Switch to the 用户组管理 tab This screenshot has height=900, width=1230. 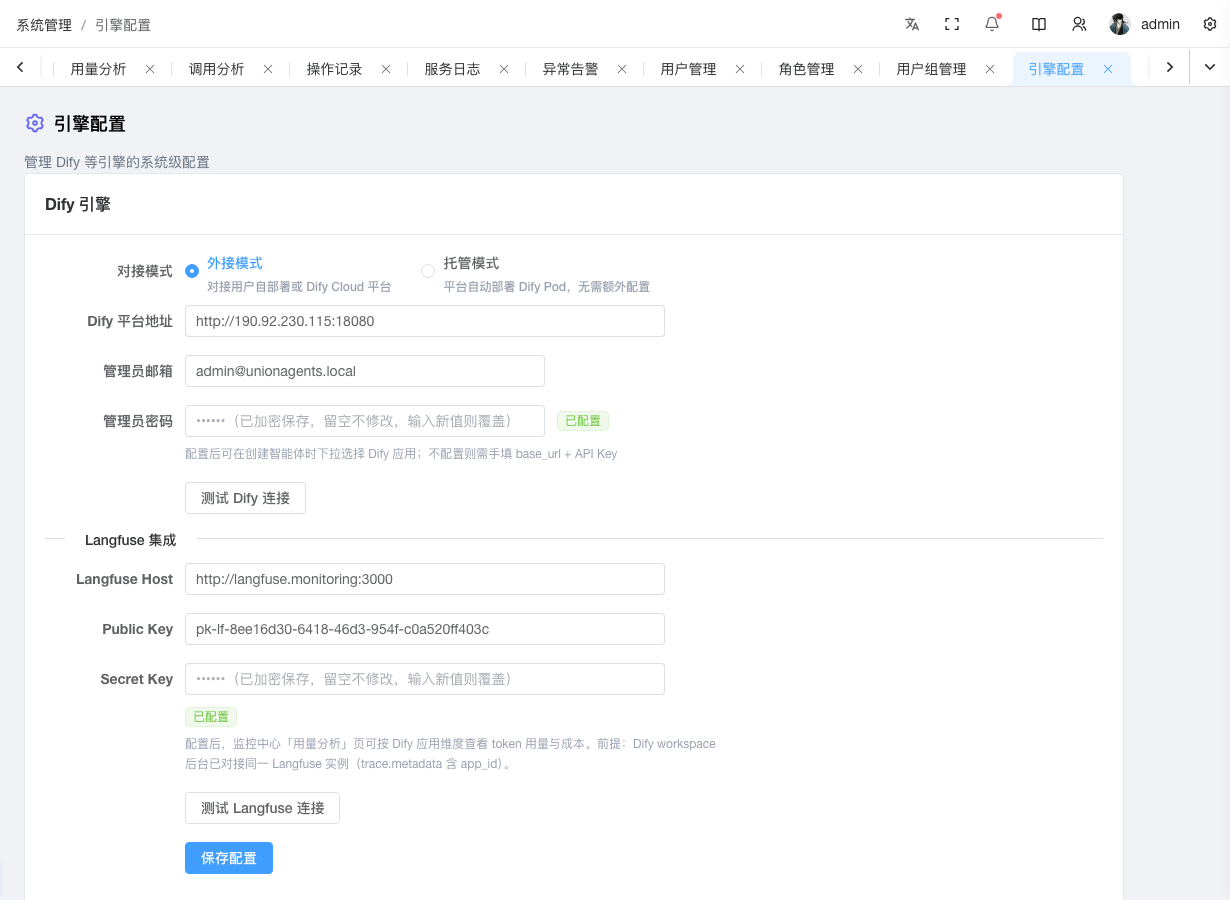[932, 69]
